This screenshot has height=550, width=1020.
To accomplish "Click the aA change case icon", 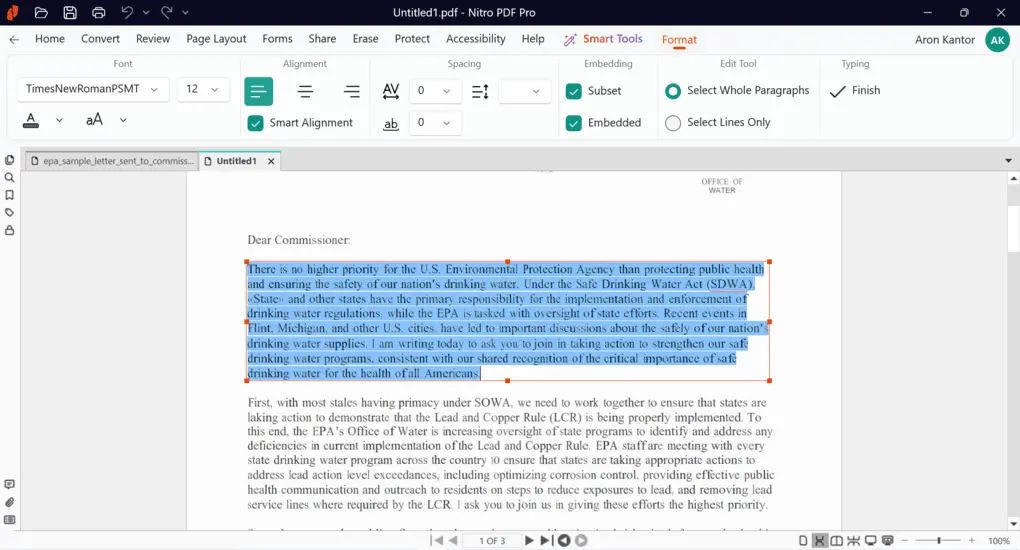I will click(x=94, y=120).
